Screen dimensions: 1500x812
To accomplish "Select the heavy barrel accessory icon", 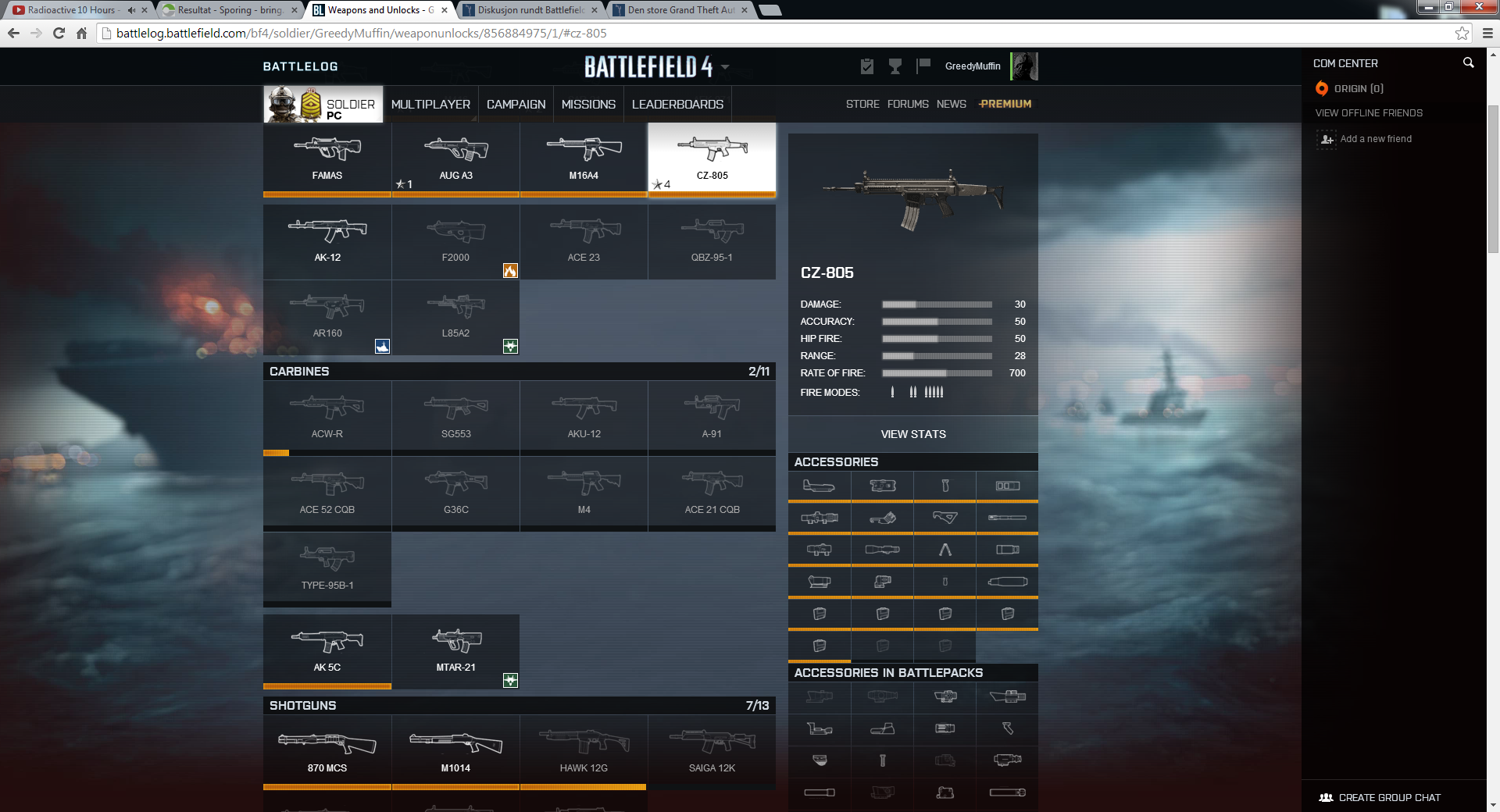I will [1007, 518].
